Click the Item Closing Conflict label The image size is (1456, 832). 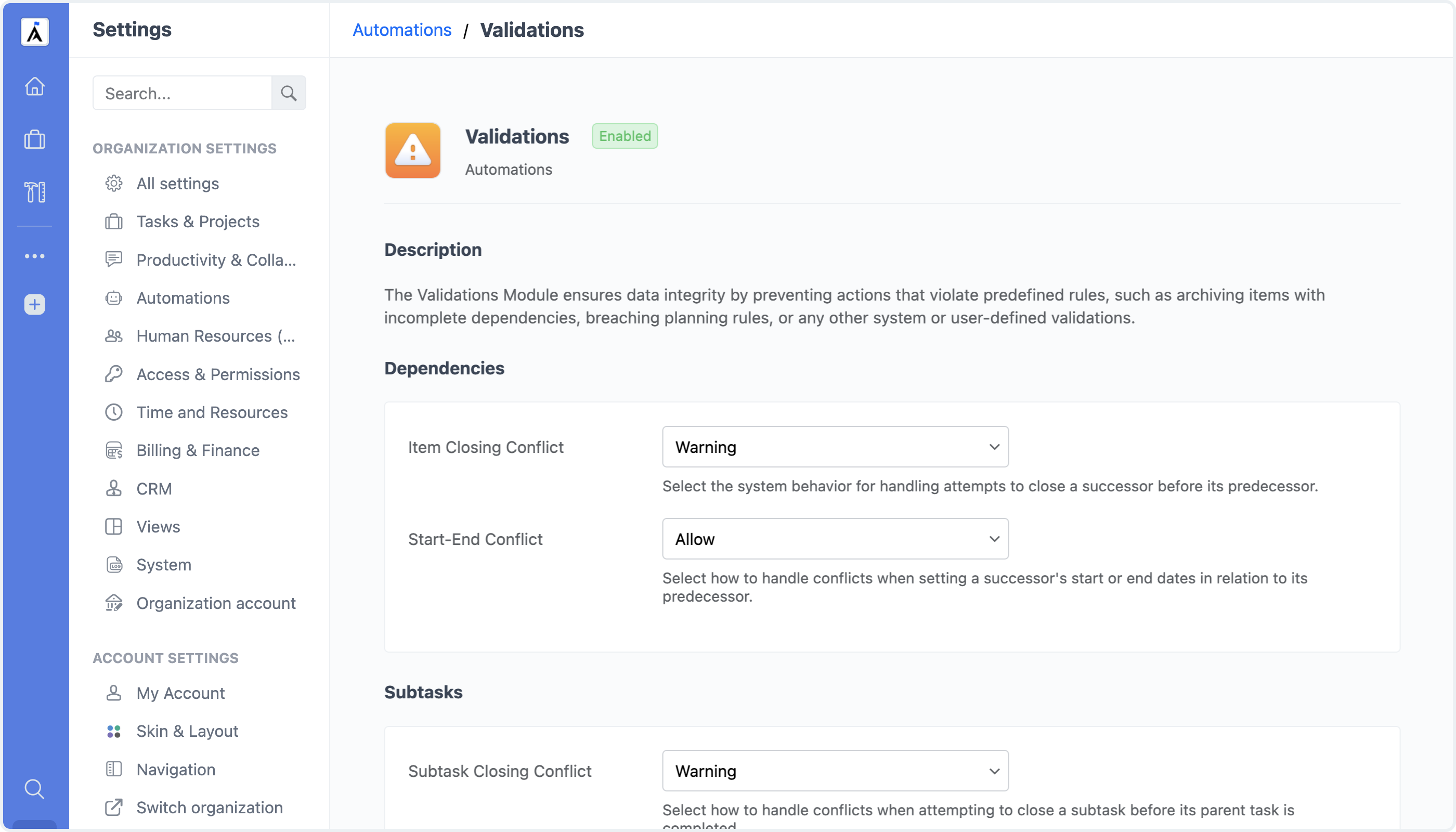pyautogui.click(x=486, y=447)
